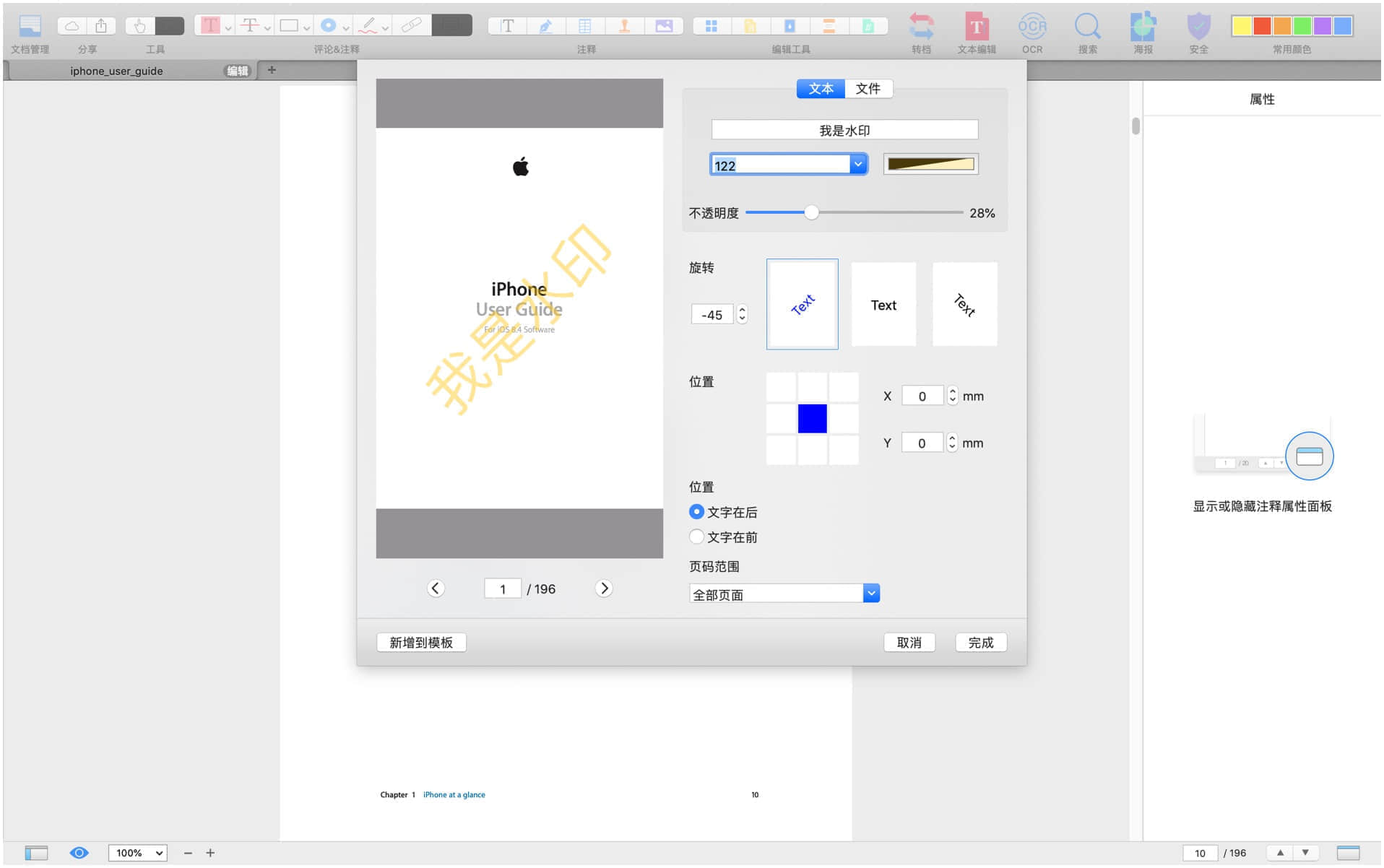Pick the red common color swatch
The height and width of the screenshot is (868, 1384).
[1262, 26]
